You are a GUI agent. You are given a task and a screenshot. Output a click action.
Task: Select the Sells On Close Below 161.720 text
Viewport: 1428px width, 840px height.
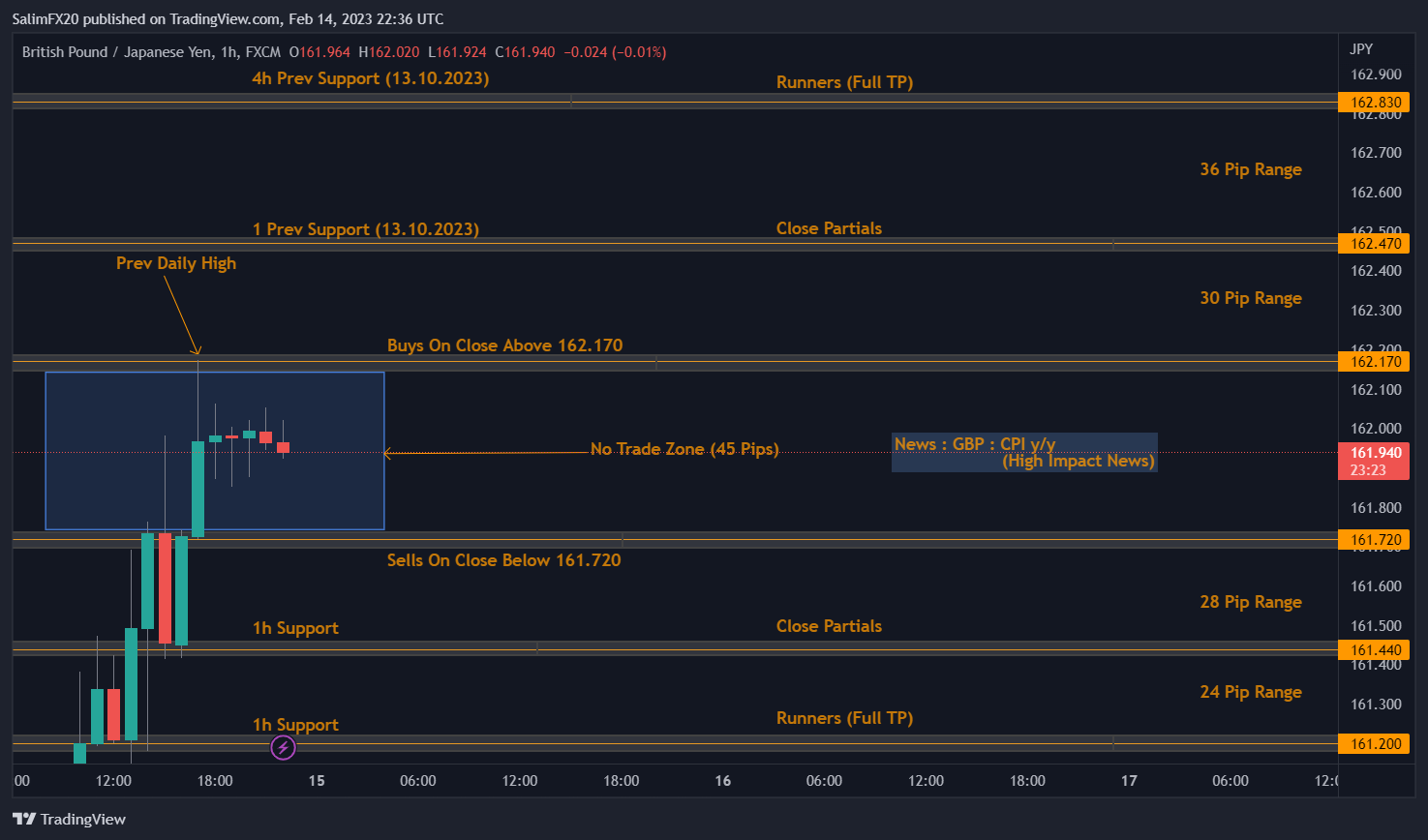pos(503,560)
